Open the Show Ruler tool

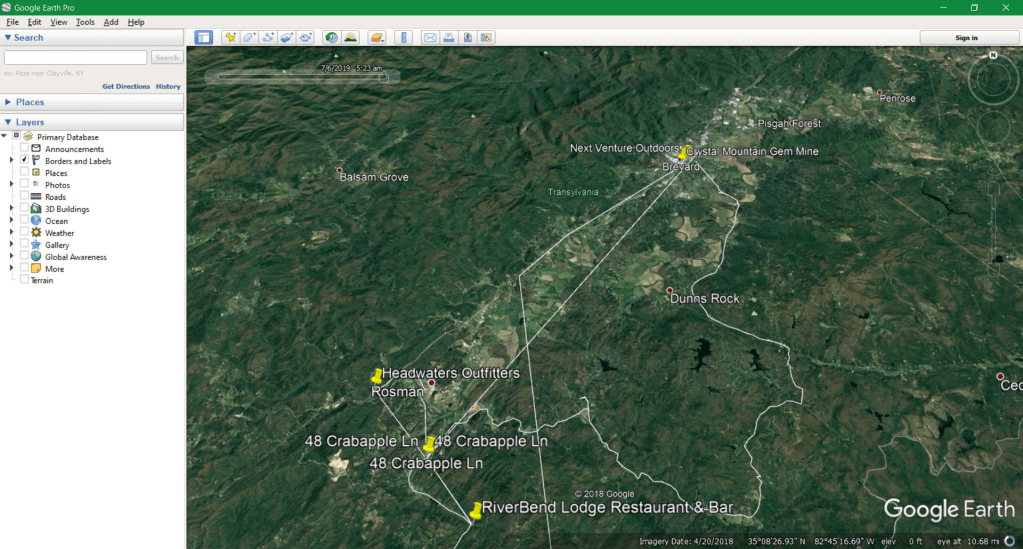[404, 38]
